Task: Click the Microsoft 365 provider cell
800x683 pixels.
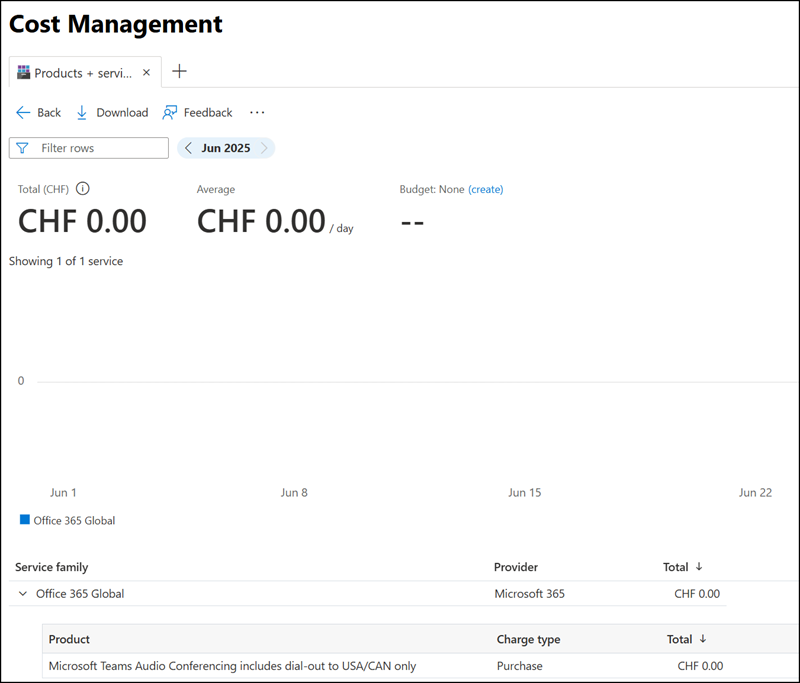Action: [x=529, y=594]
